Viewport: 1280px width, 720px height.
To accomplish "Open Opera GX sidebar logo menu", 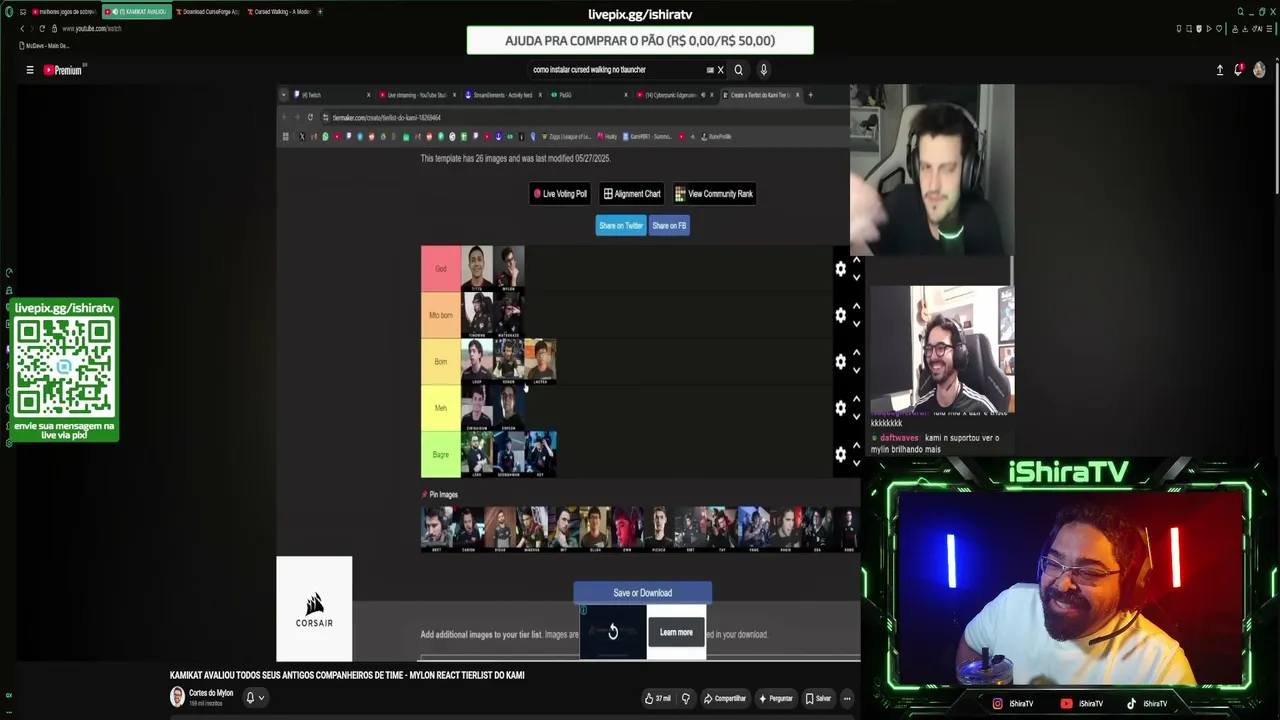I will [x=9, y=12].
